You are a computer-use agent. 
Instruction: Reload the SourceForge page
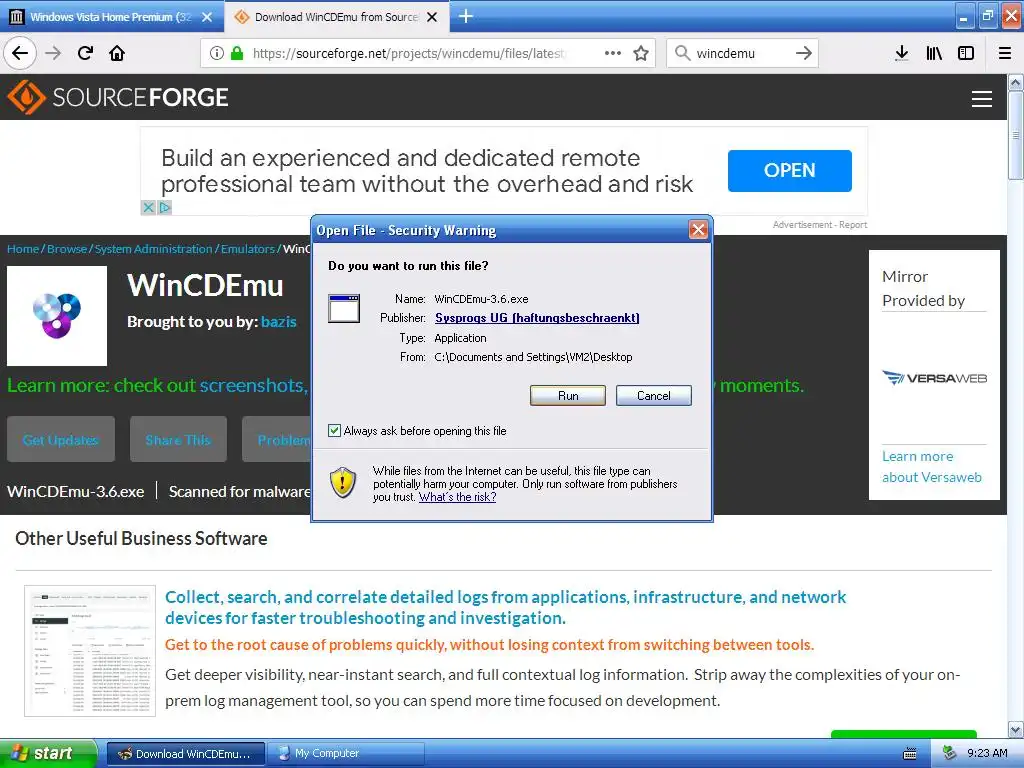86,53
